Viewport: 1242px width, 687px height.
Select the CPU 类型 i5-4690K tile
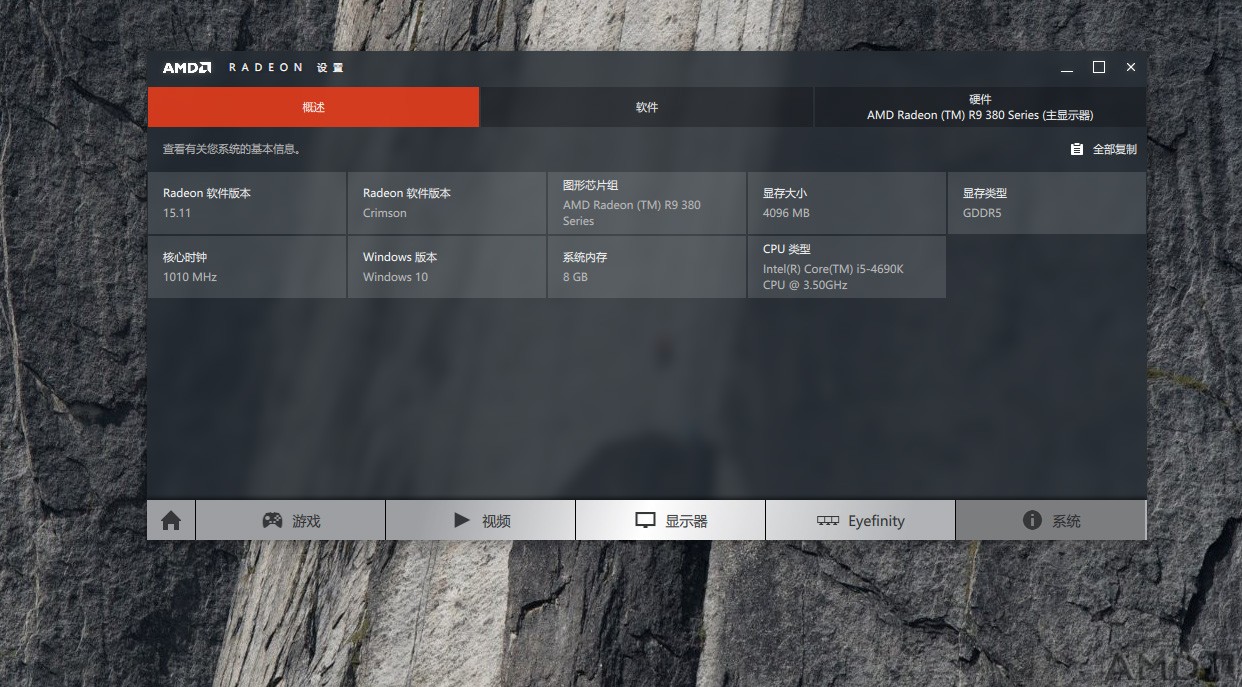[847, 267]
